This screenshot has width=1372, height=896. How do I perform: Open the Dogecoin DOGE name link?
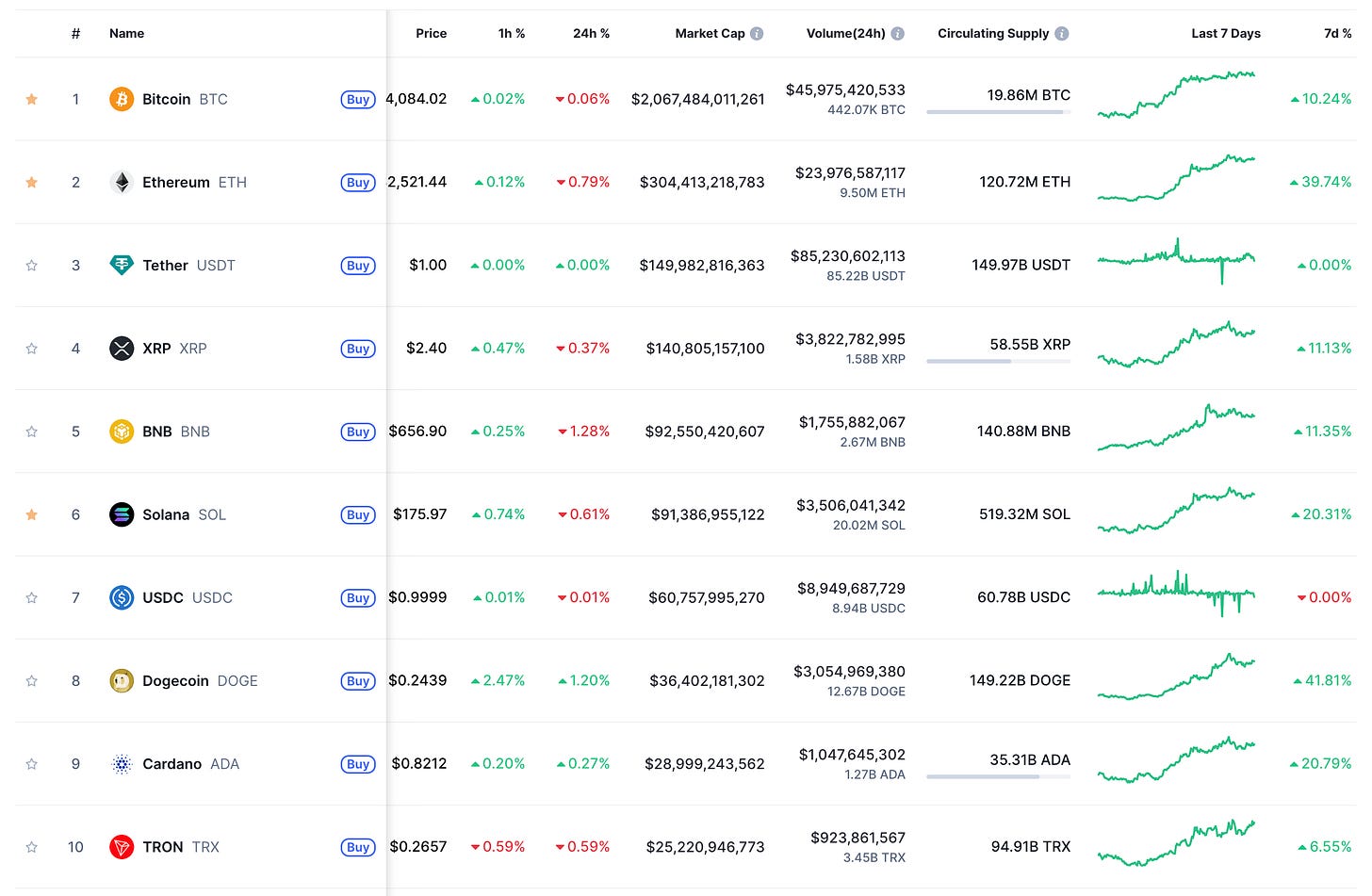(x=200, y=680)
